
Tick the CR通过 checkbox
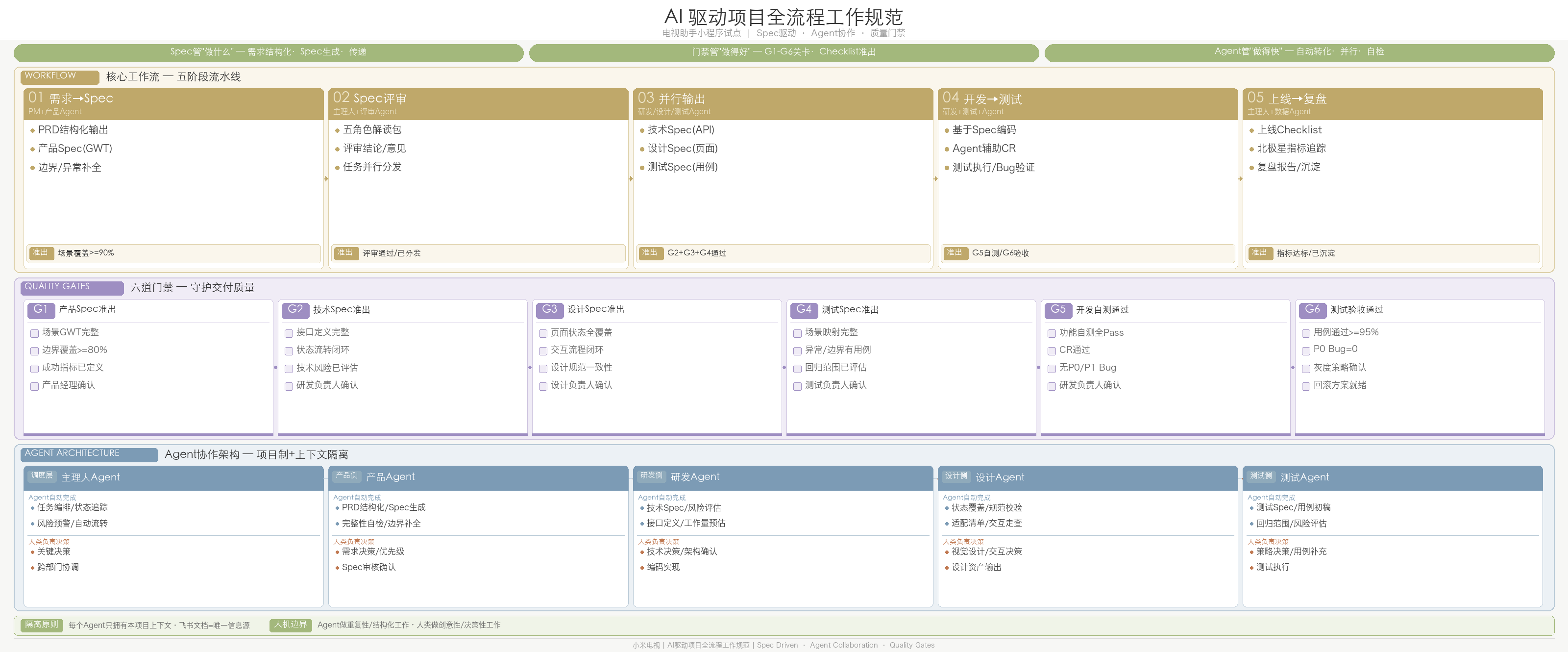(1051, 351)
